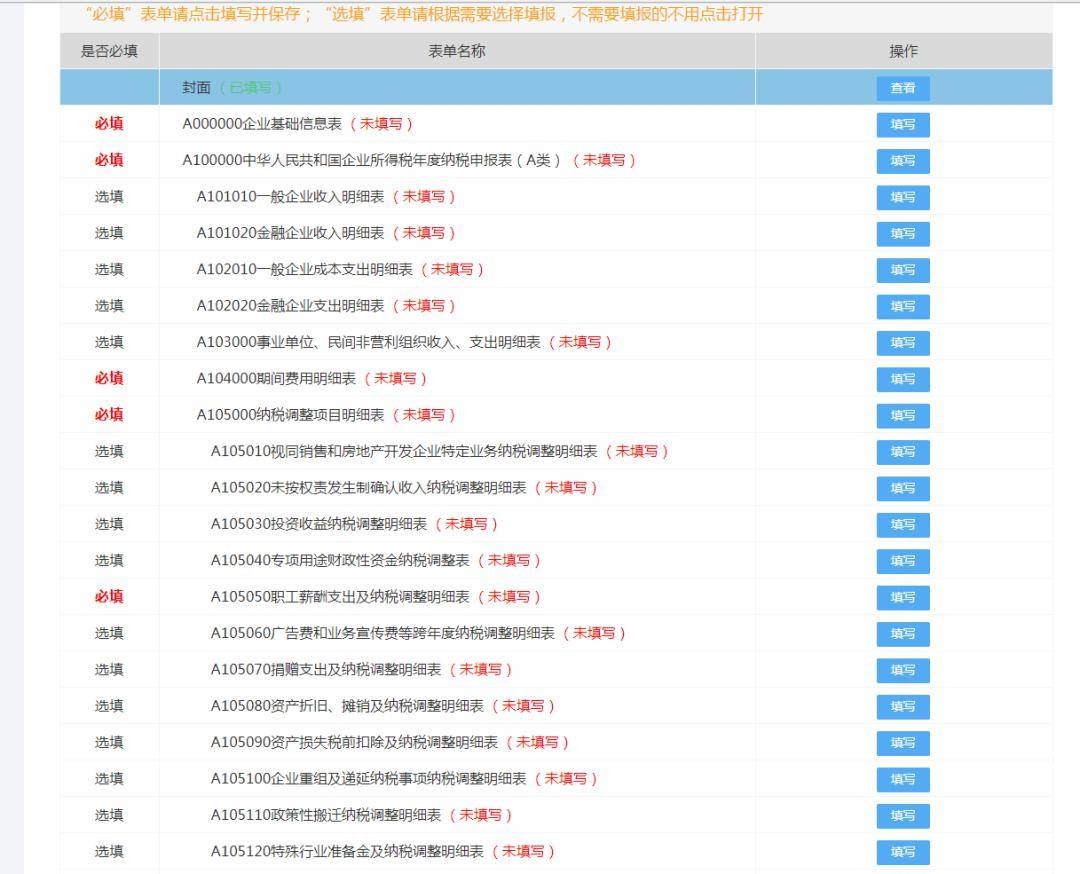The height and width of the screenshot is (874, 1080).
Task: Click the 是否必填 column header
Action: [x=109, y=51]
